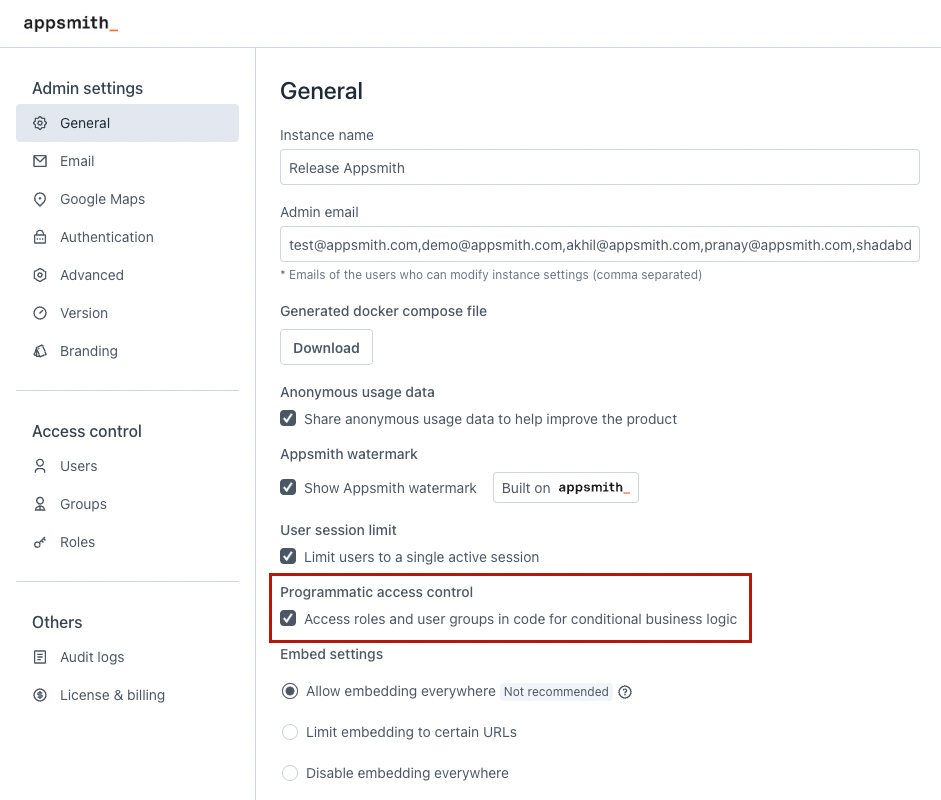The width and height of the screenshot is (941, 800).
Task: Click the Authentication lock icon
Action: pyautogui.click(x=40, y=237)
